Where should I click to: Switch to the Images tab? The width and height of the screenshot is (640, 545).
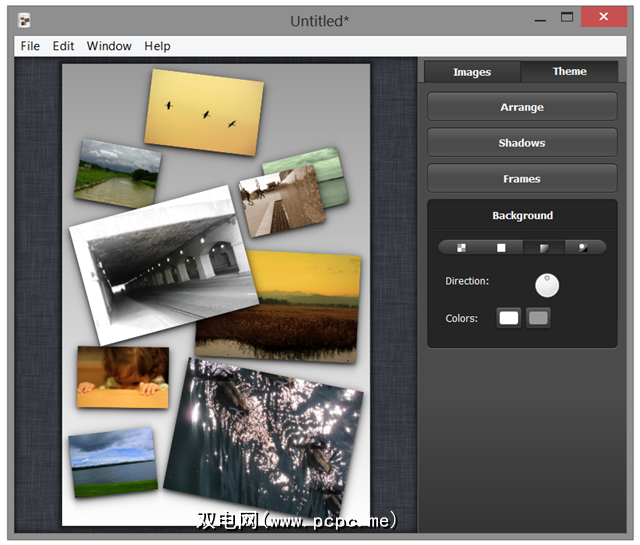pyautogui.click(x=472, y=72)
